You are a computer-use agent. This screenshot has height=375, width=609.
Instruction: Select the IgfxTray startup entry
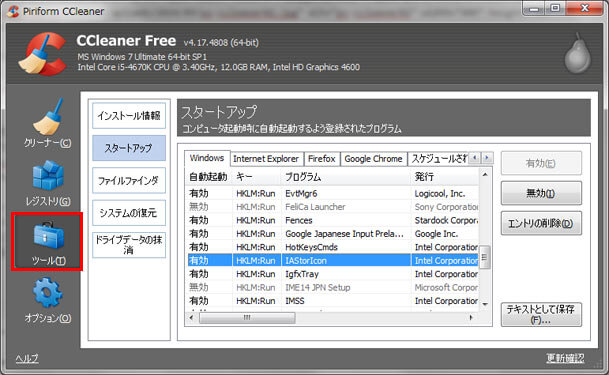click(x=333, y=274)
